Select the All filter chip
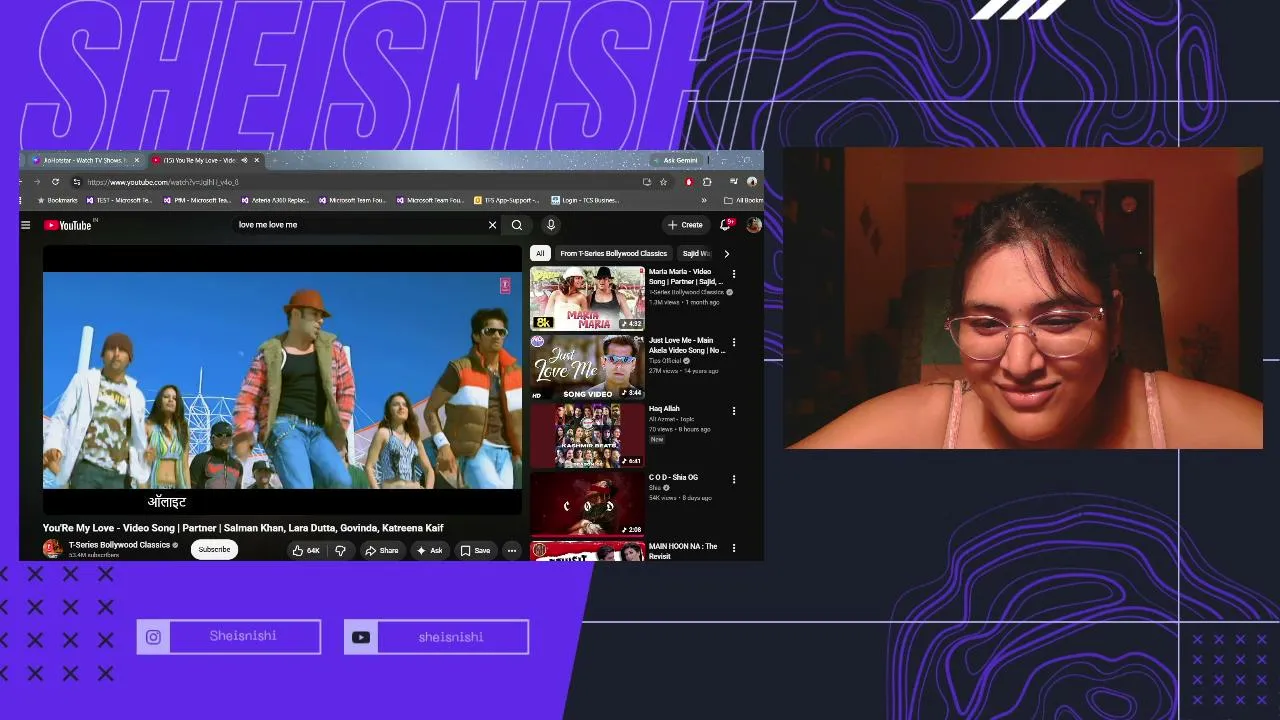This screenshot has width=1280, height=720. [x=540, y=254]
